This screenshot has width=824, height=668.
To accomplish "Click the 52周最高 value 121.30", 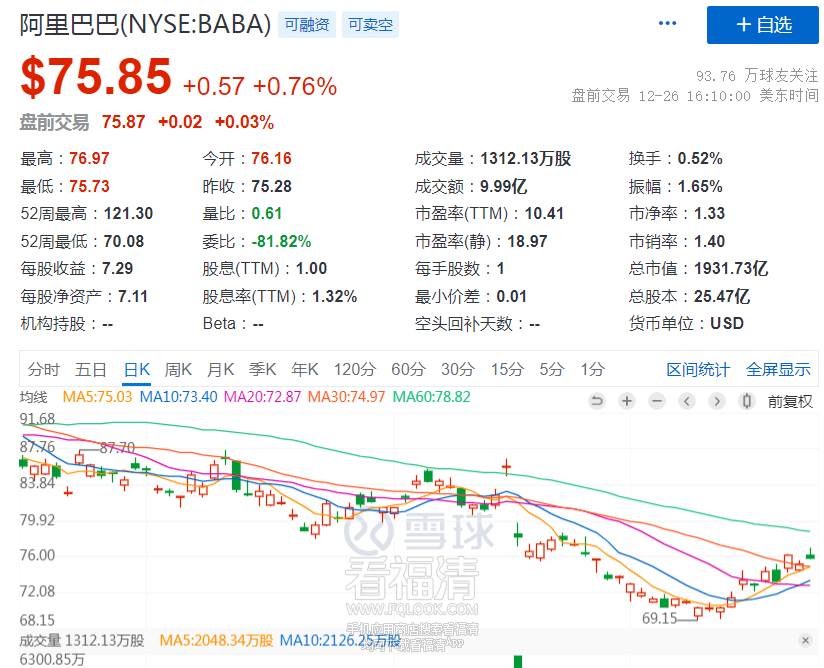I will point(128,214).
